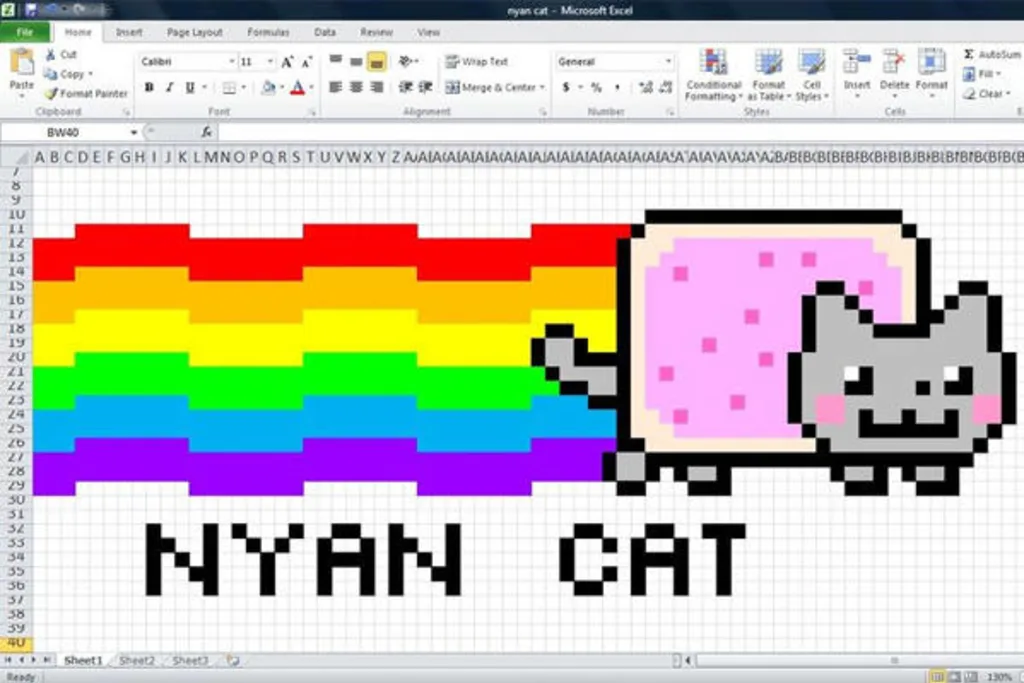Click the Borders grid icon

coord(229,87)
